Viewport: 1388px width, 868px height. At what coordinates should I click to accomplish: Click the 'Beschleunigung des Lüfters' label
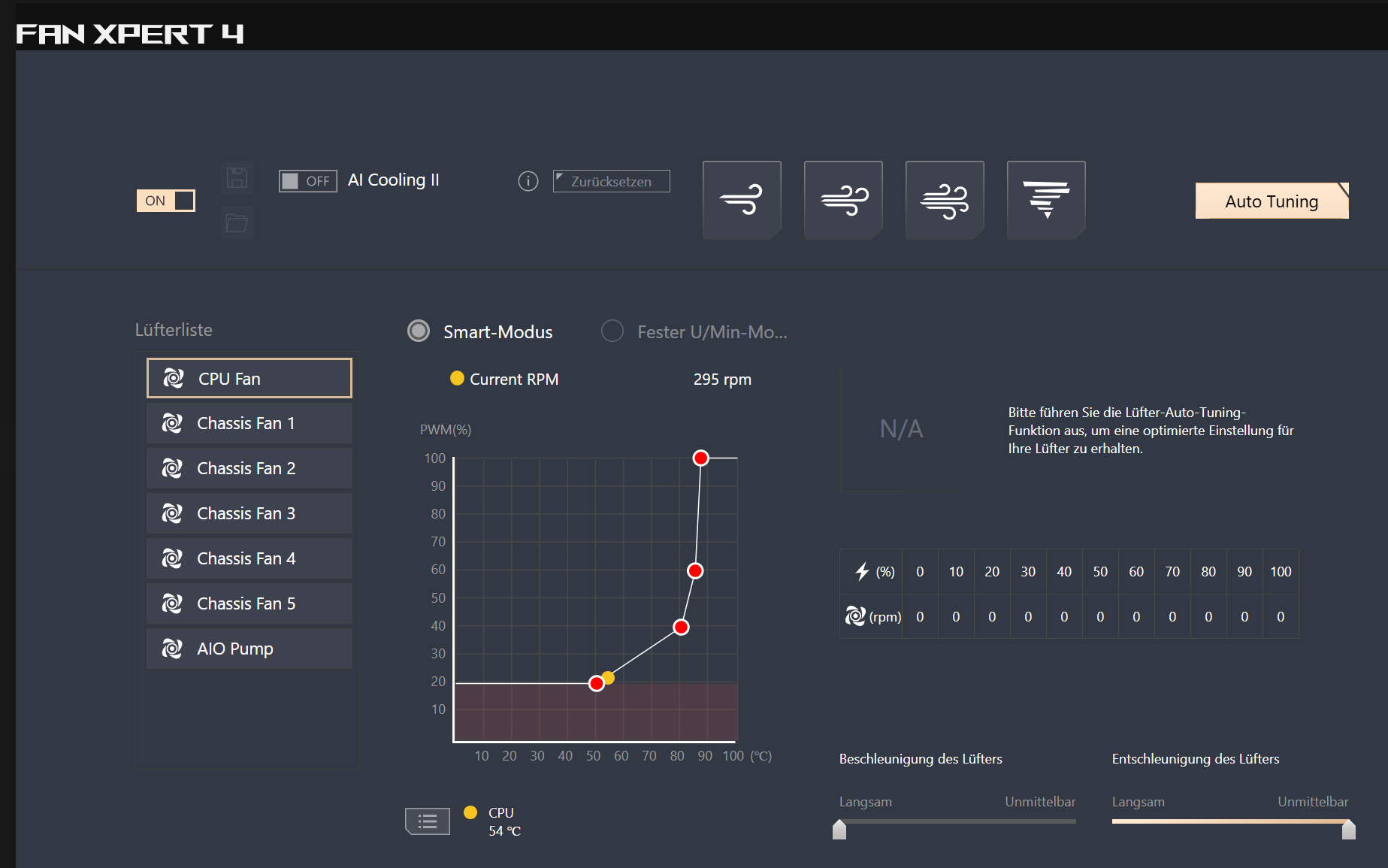tap(921, 759)
